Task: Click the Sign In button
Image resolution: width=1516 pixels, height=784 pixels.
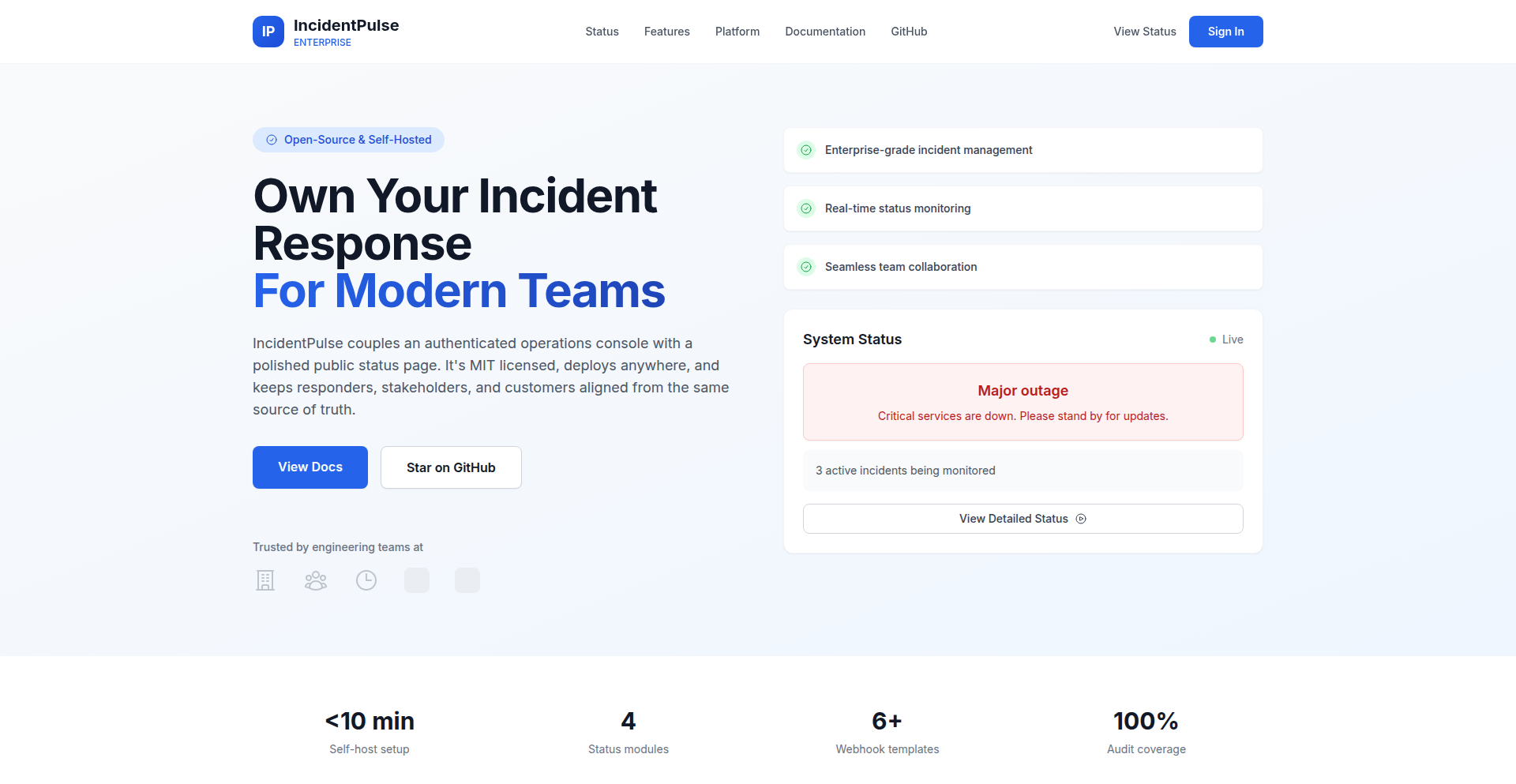Action: [x=1225, y=32]
